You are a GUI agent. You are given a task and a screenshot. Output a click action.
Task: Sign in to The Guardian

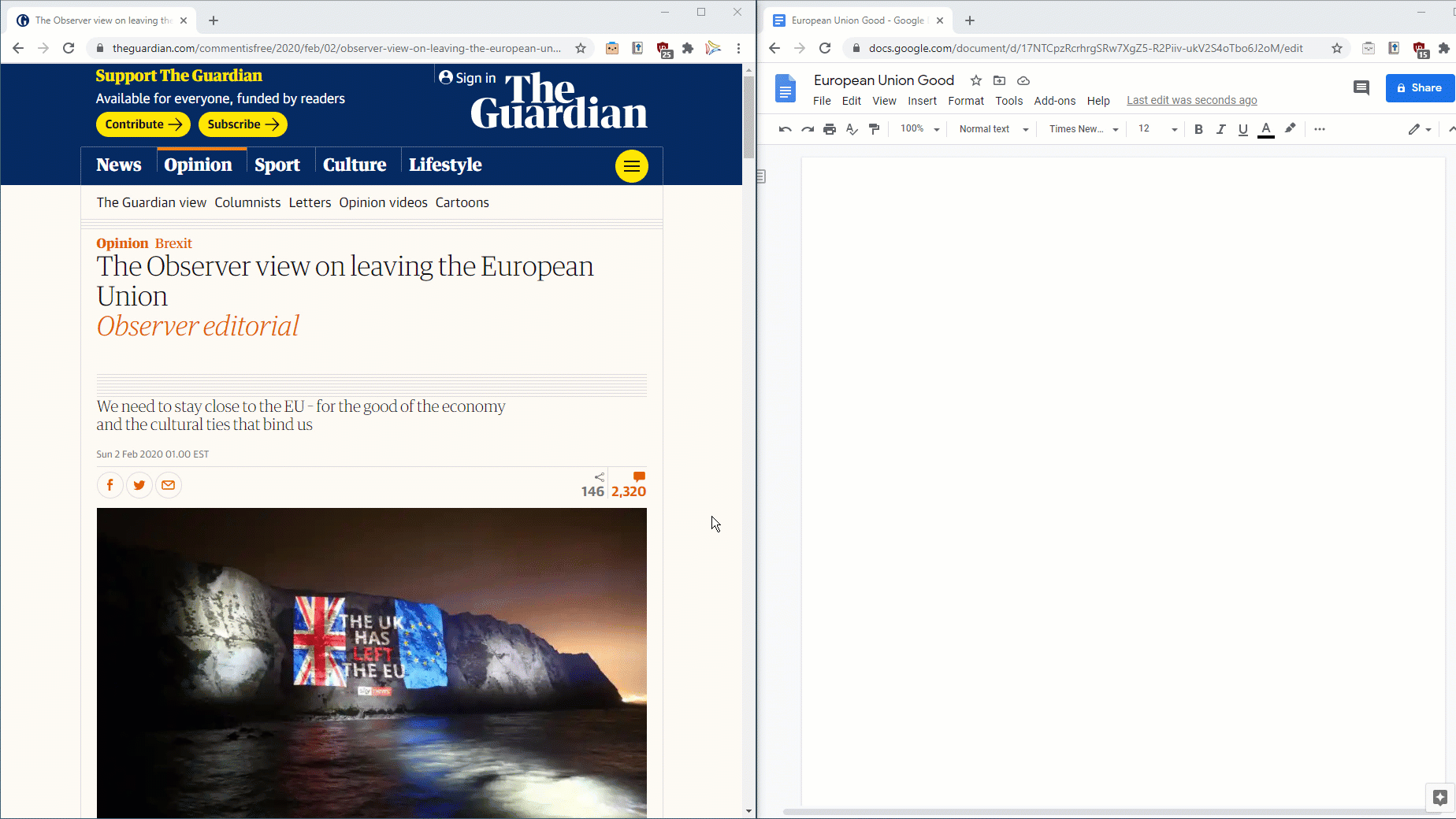[x=467, y=78]
